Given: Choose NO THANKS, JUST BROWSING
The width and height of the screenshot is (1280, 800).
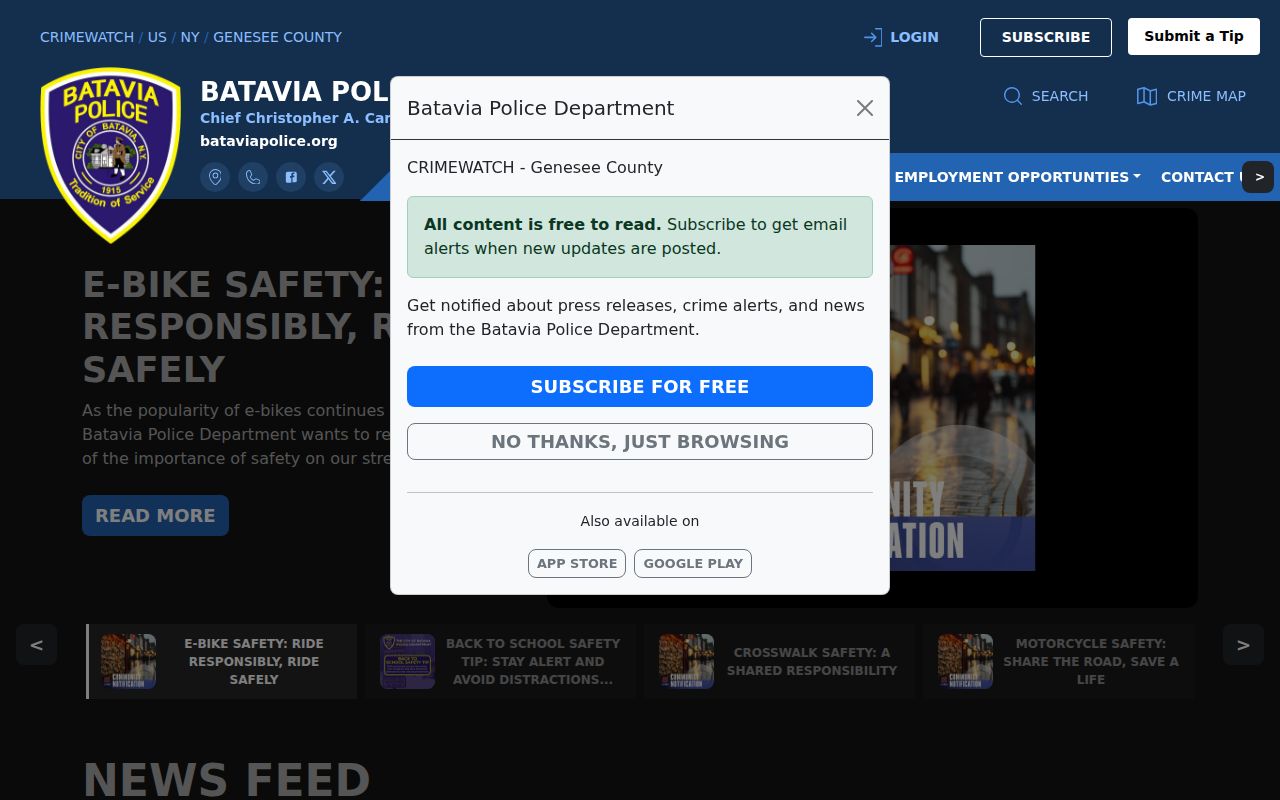Looking at the screenshot, I should [640, 441].
